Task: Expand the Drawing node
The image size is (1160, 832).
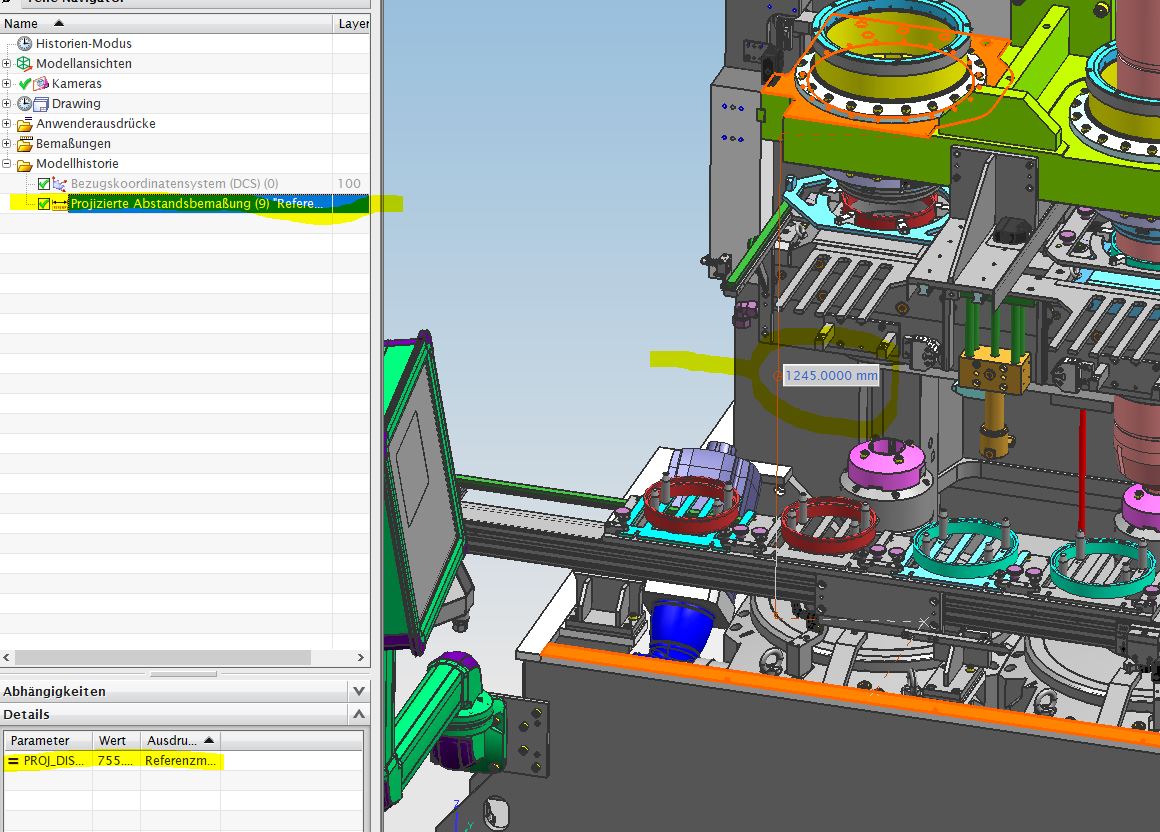Action: [7, 104]
